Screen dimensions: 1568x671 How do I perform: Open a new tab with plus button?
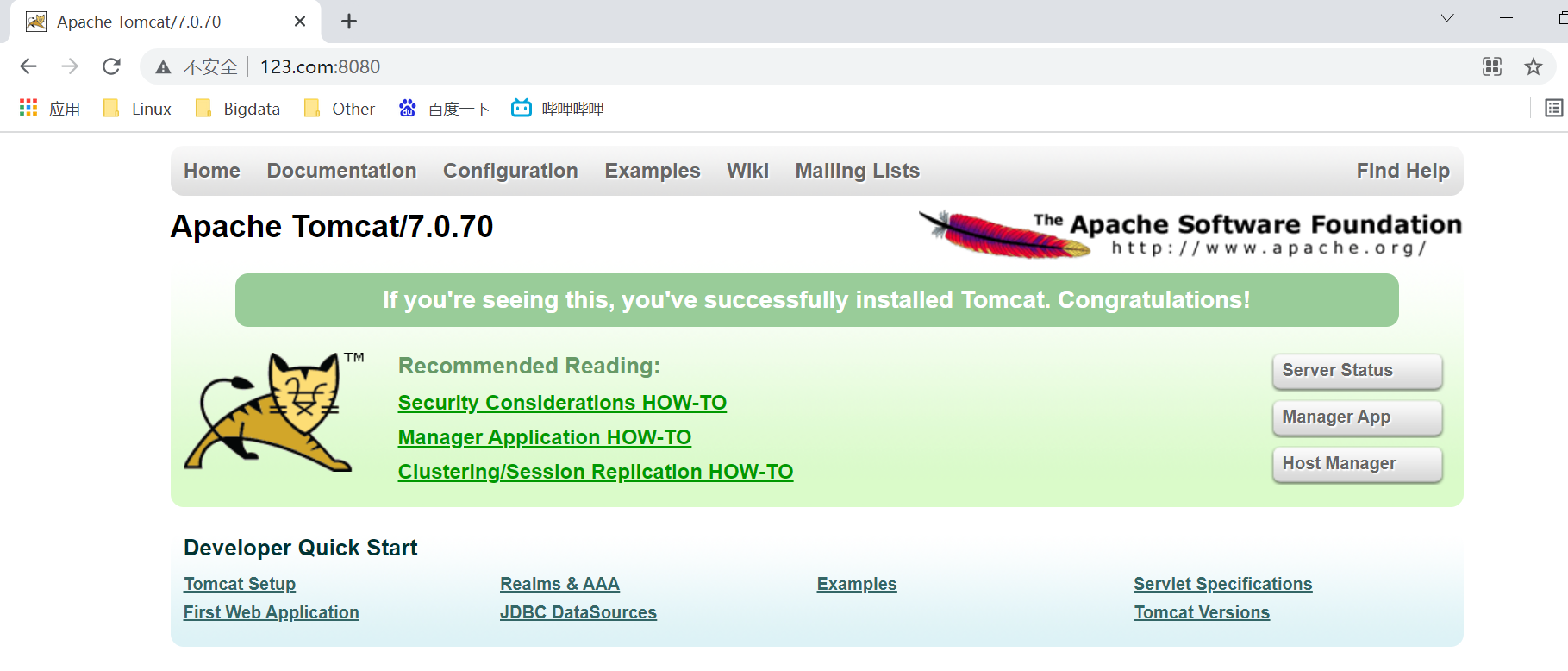coord(349,22)
